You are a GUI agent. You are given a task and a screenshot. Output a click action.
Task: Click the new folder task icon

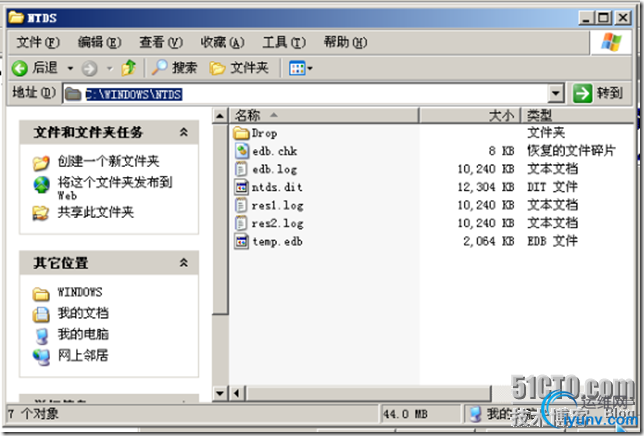coord(41,163)
